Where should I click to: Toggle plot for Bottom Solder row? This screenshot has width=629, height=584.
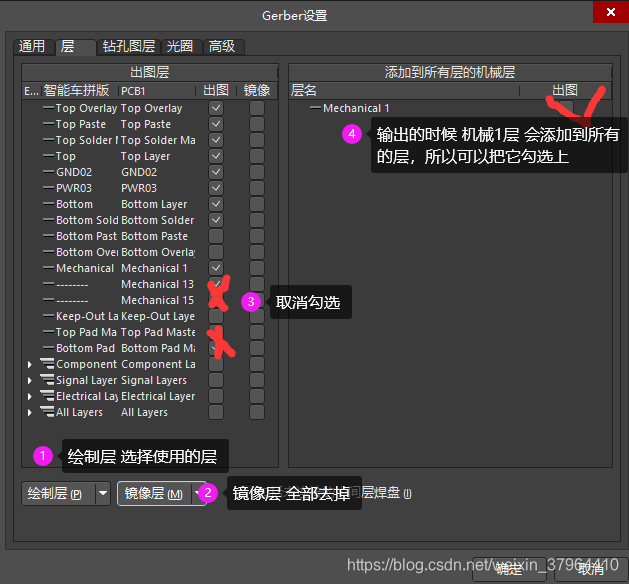tap(216, 220)
